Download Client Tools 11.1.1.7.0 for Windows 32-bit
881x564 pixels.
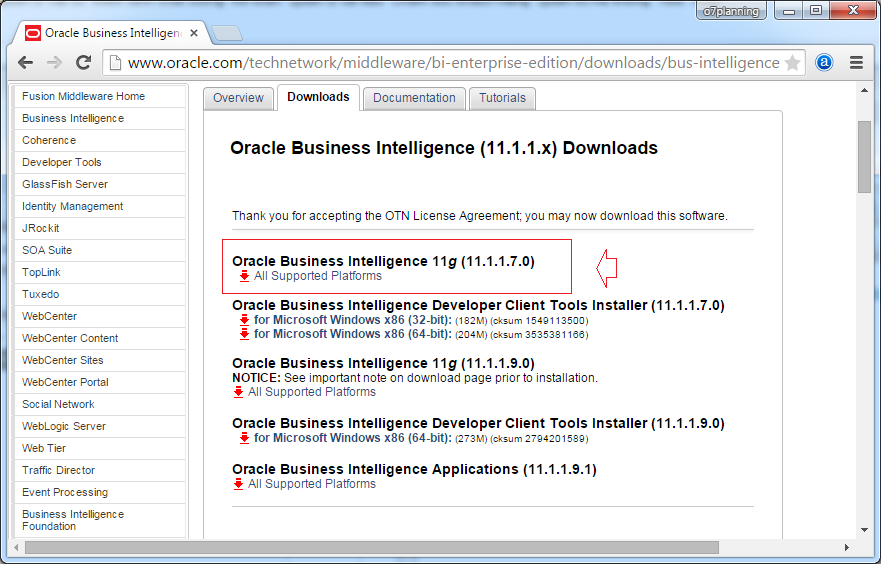point(353,320)
